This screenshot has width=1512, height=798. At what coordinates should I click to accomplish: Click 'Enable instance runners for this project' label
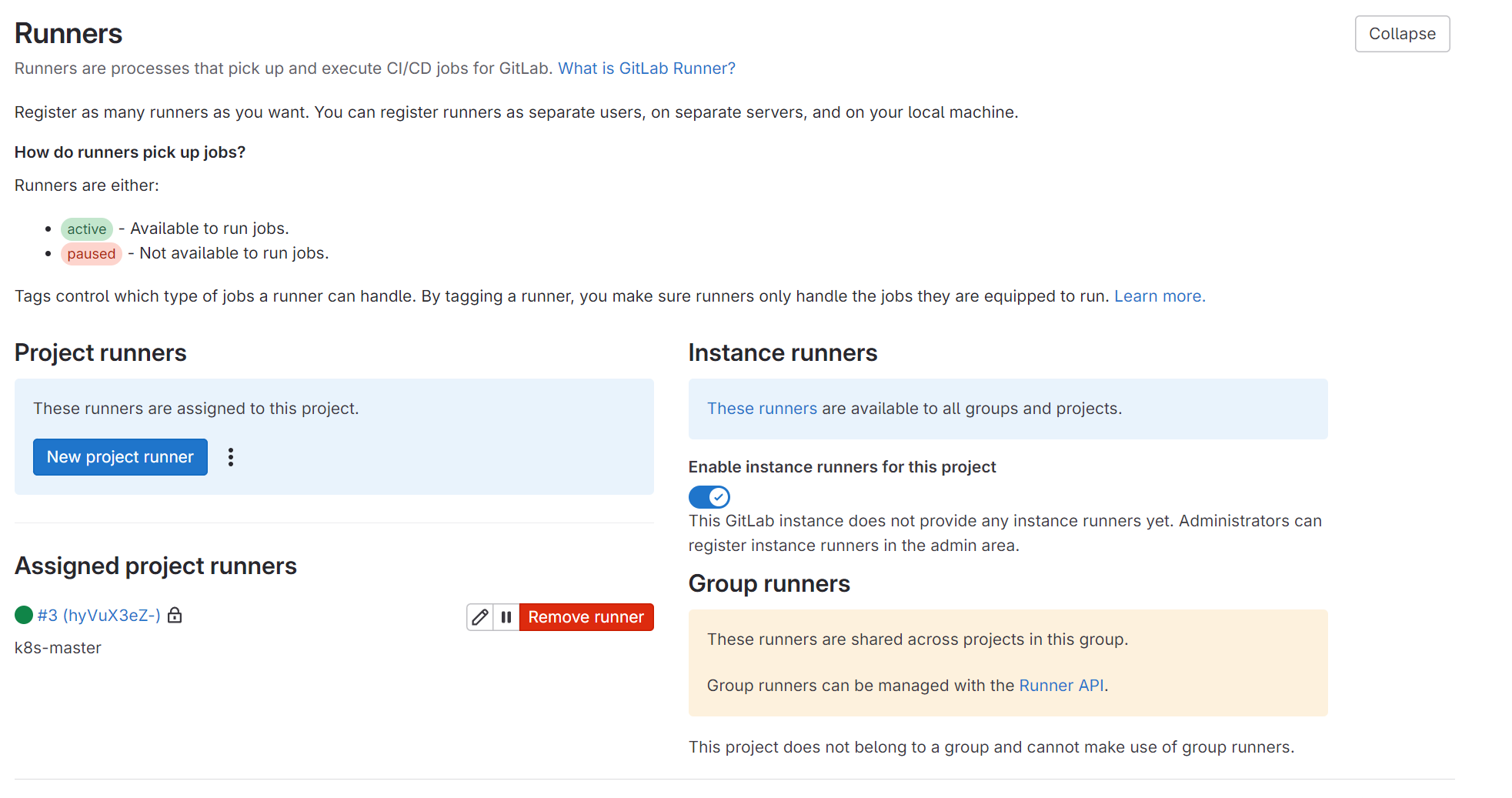point(842,467)
